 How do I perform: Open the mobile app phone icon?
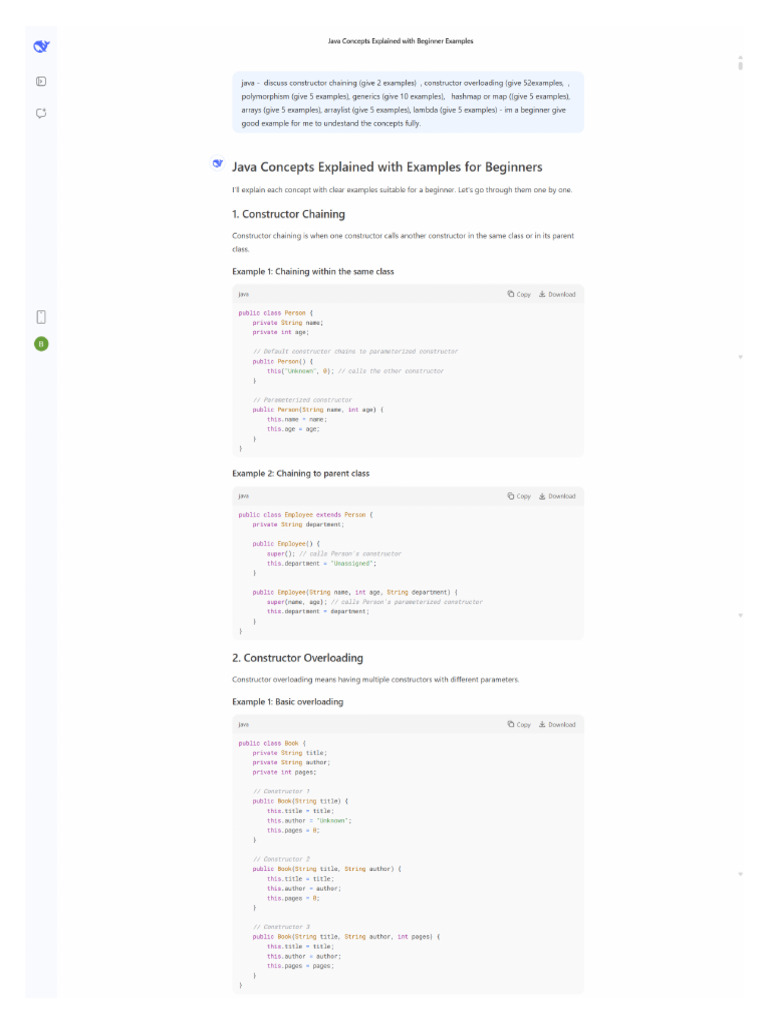point(41,317)
